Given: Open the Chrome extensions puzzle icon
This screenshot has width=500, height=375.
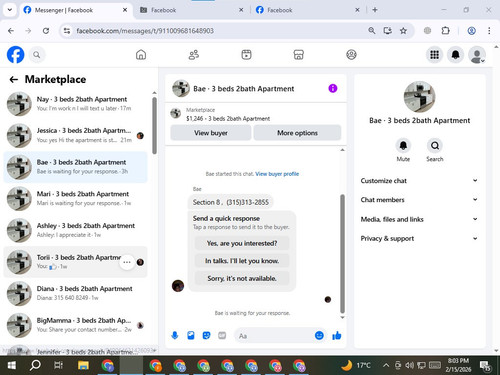Looking at the screenshot, I should point(445,31).
